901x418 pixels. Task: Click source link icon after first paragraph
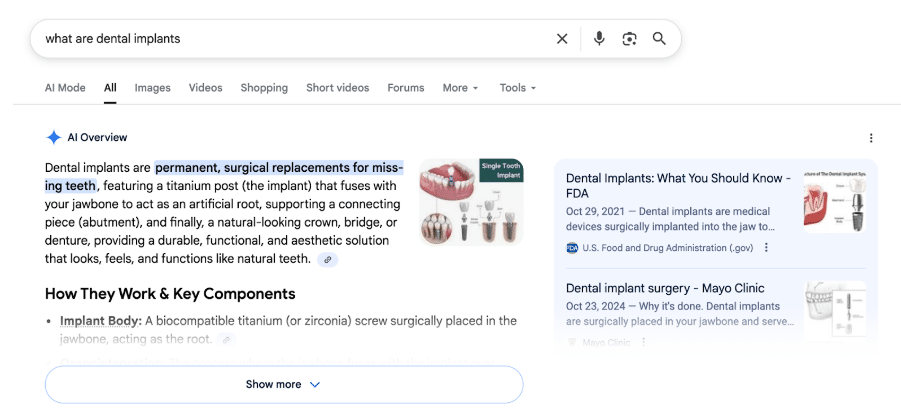327,260
